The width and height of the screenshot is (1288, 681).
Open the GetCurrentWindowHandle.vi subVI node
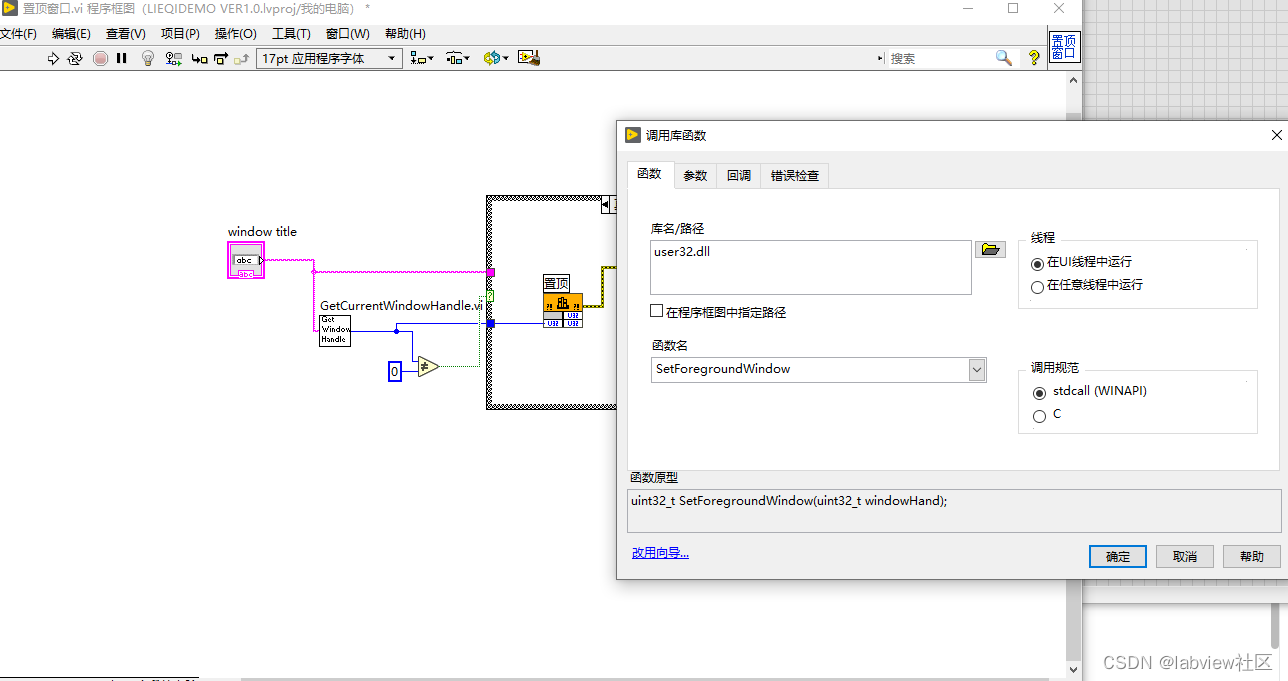335,330
